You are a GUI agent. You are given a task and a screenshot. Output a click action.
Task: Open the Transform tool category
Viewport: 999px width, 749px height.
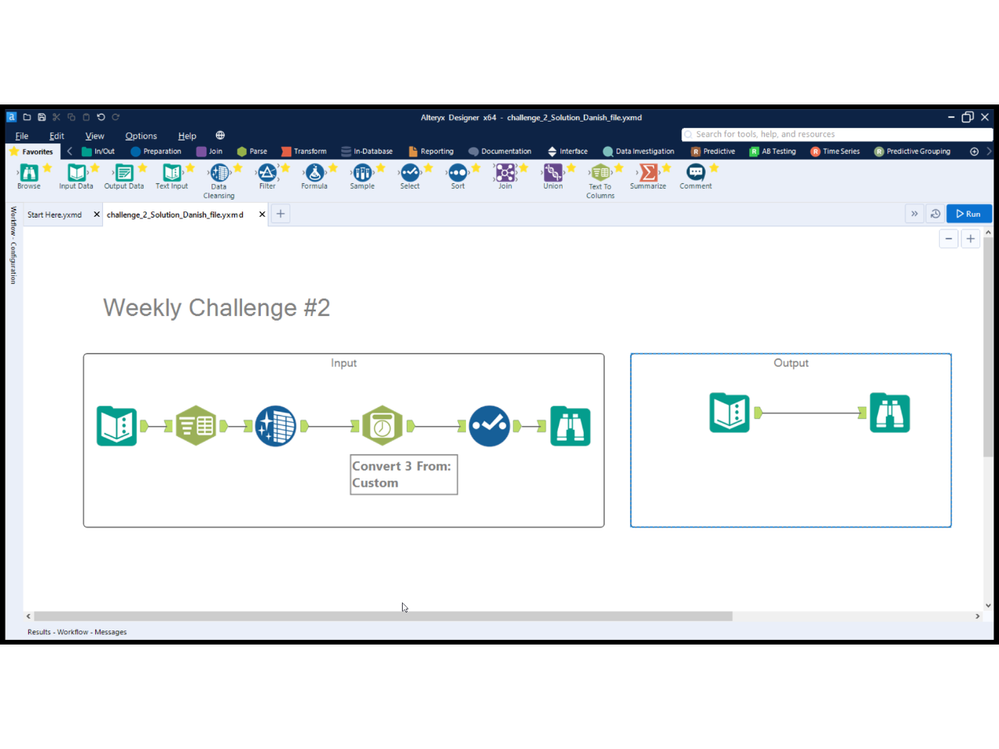304,152
